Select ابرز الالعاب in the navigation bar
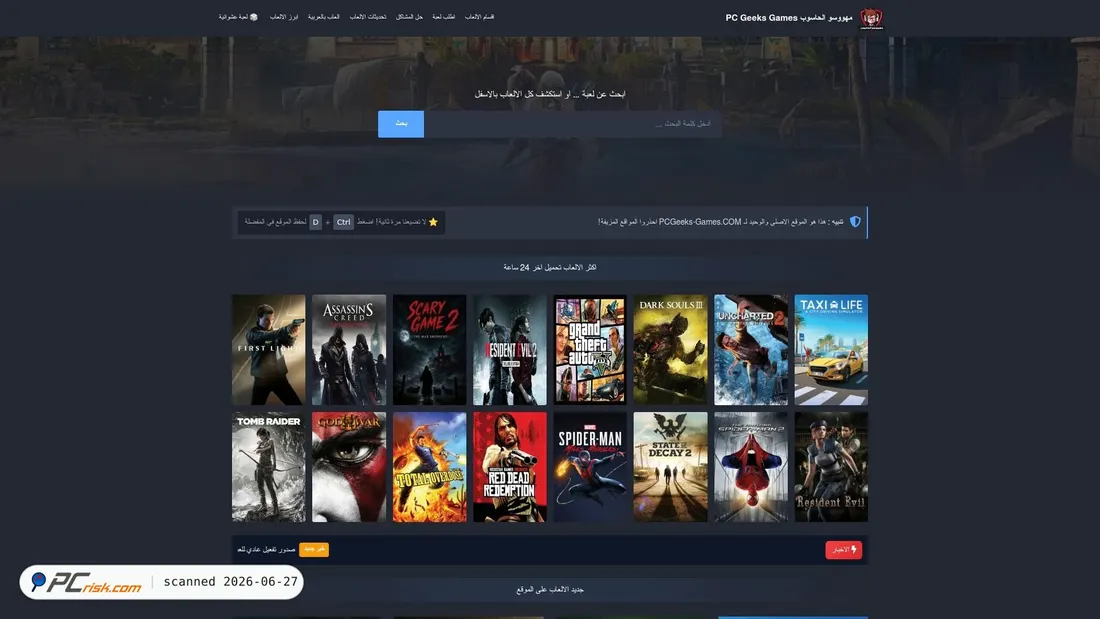 pos(284,17)
